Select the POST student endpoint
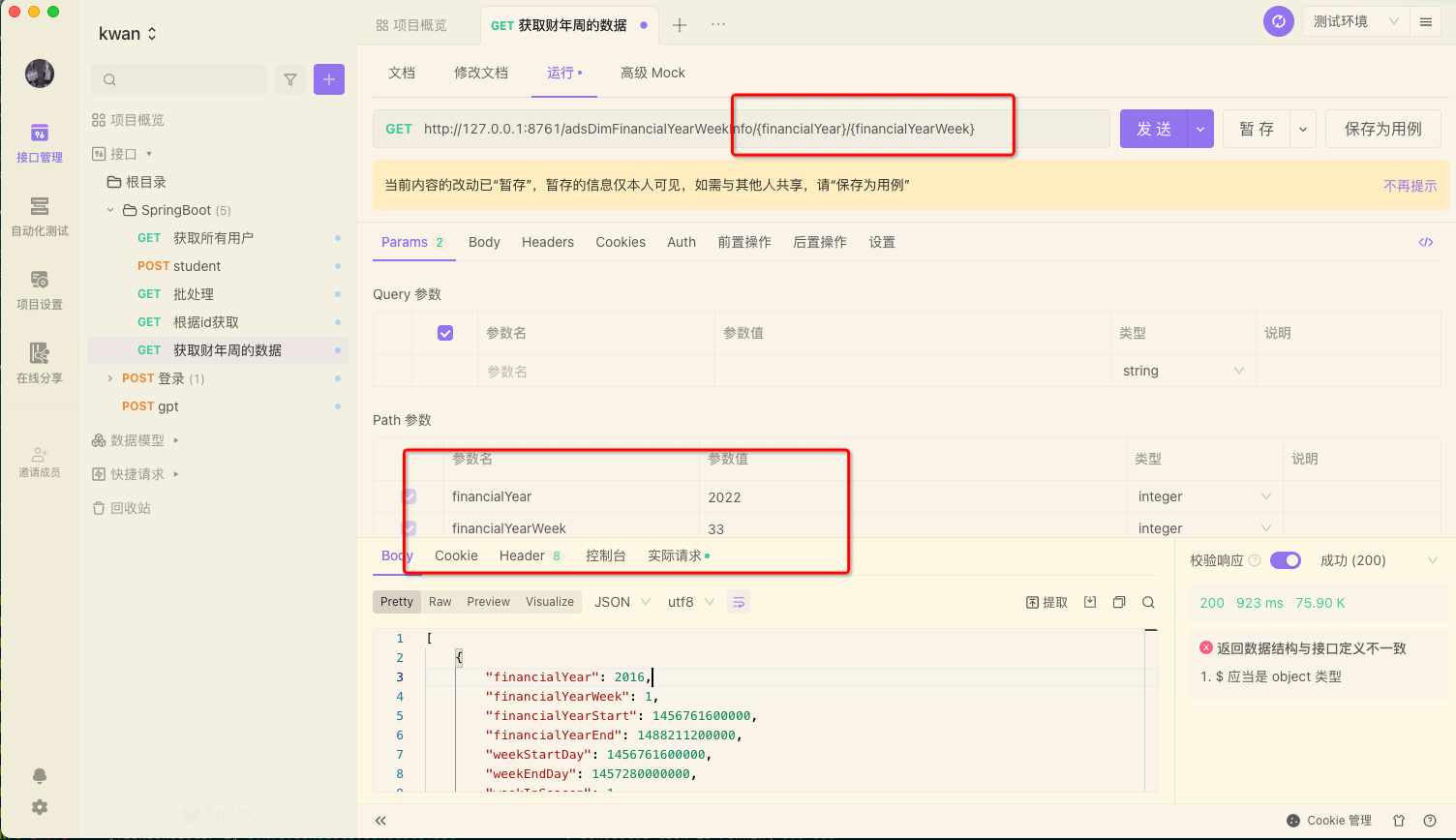This screenshot has width=1456, height=840. click(x=217, y=266)
